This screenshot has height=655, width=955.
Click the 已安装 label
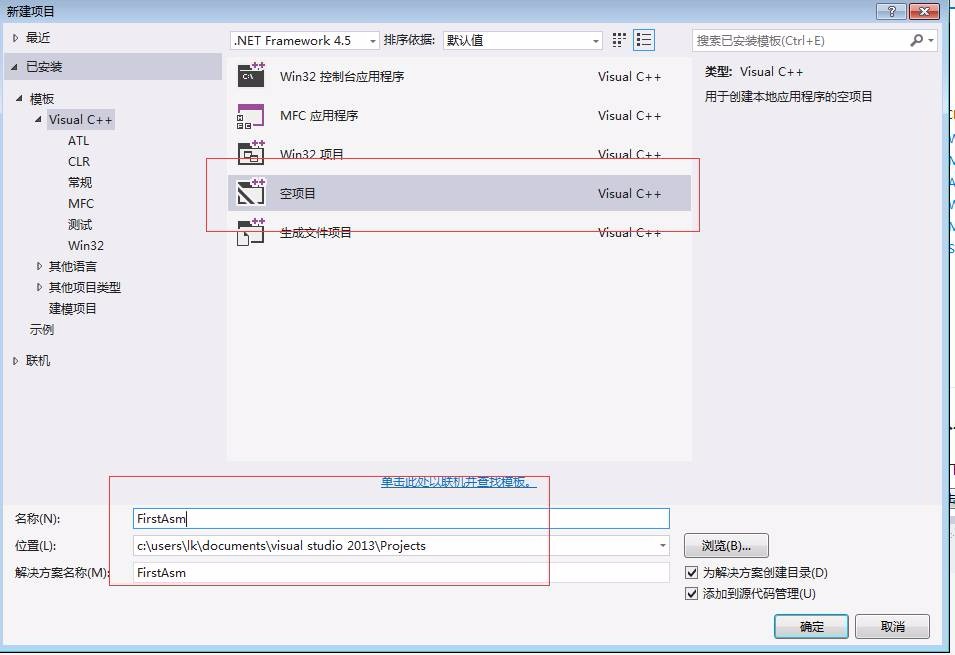[x=44, y=66]
